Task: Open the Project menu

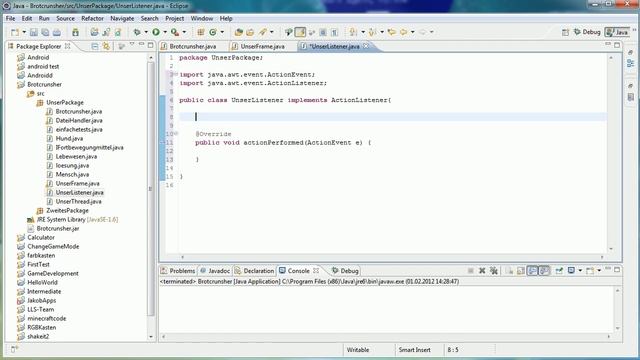Action: tap(175, 18)
